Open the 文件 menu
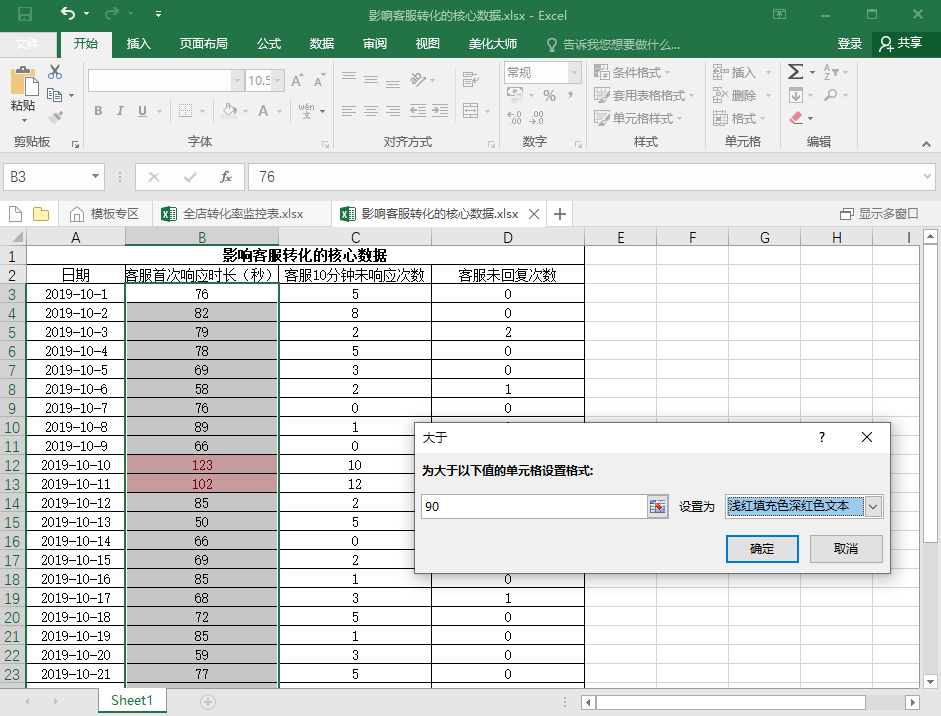 point(27,44)
